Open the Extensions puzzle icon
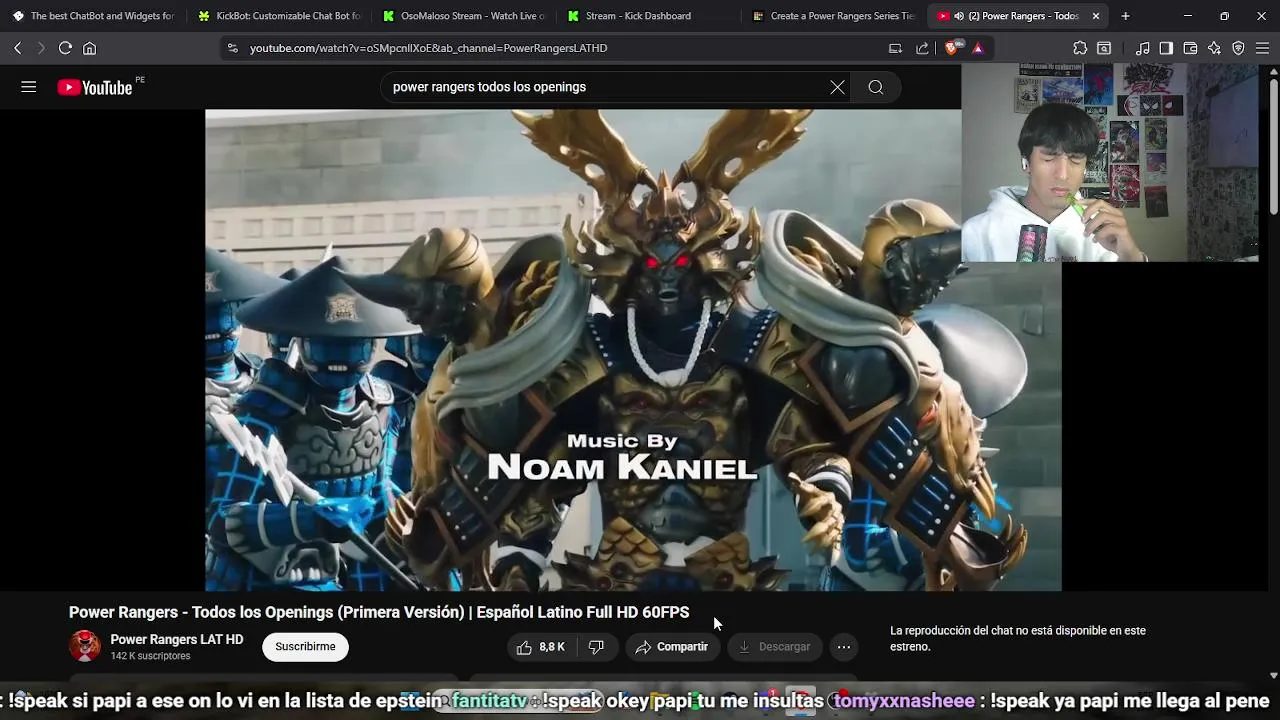This screenshot has height=720, width=1280. click(1080, 48)
